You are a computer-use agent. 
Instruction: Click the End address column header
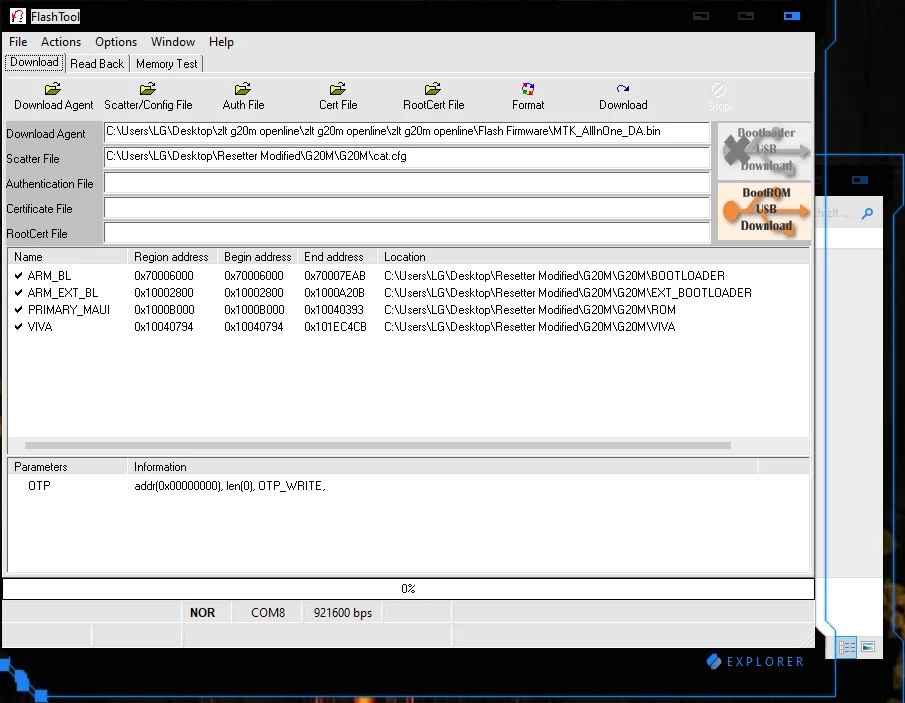pos(336,257)
